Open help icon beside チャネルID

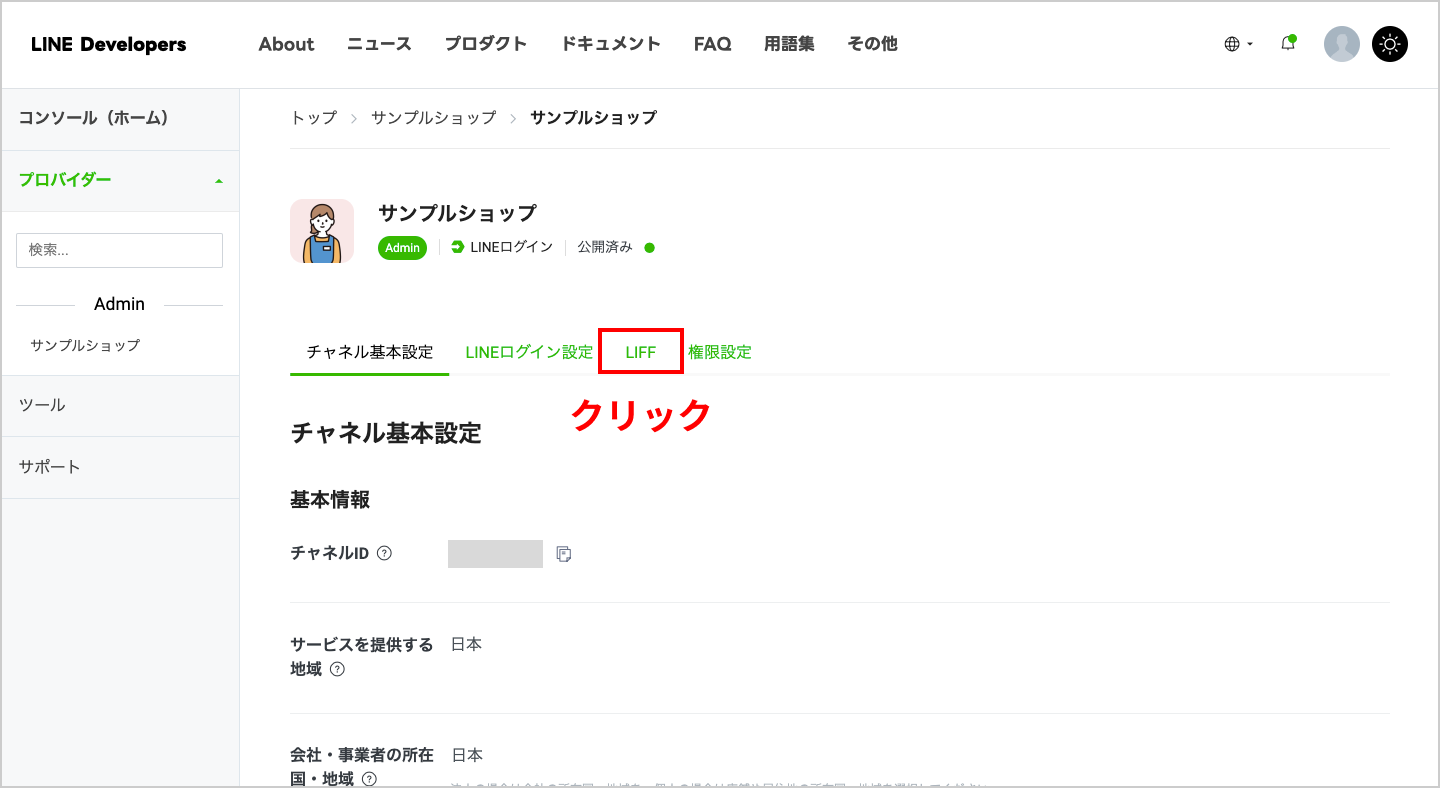coord(384,553)
